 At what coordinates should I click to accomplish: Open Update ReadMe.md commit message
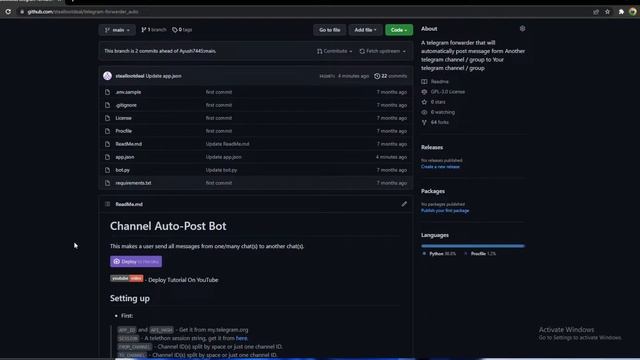227,144
